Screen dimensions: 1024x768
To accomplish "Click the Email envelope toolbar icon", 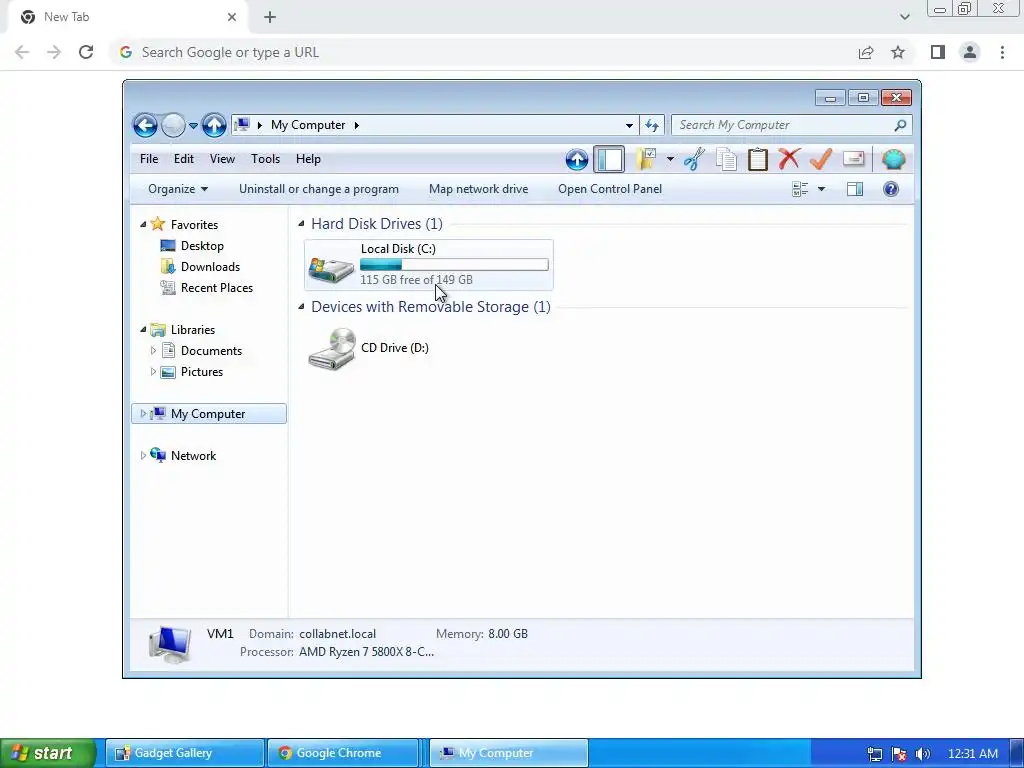I will click(x=854, y=159).
